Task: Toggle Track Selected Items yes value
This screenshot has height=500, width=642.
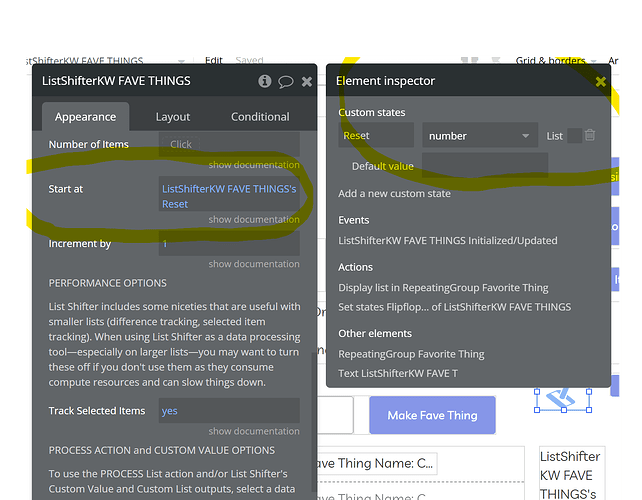Action: point(229,410)
